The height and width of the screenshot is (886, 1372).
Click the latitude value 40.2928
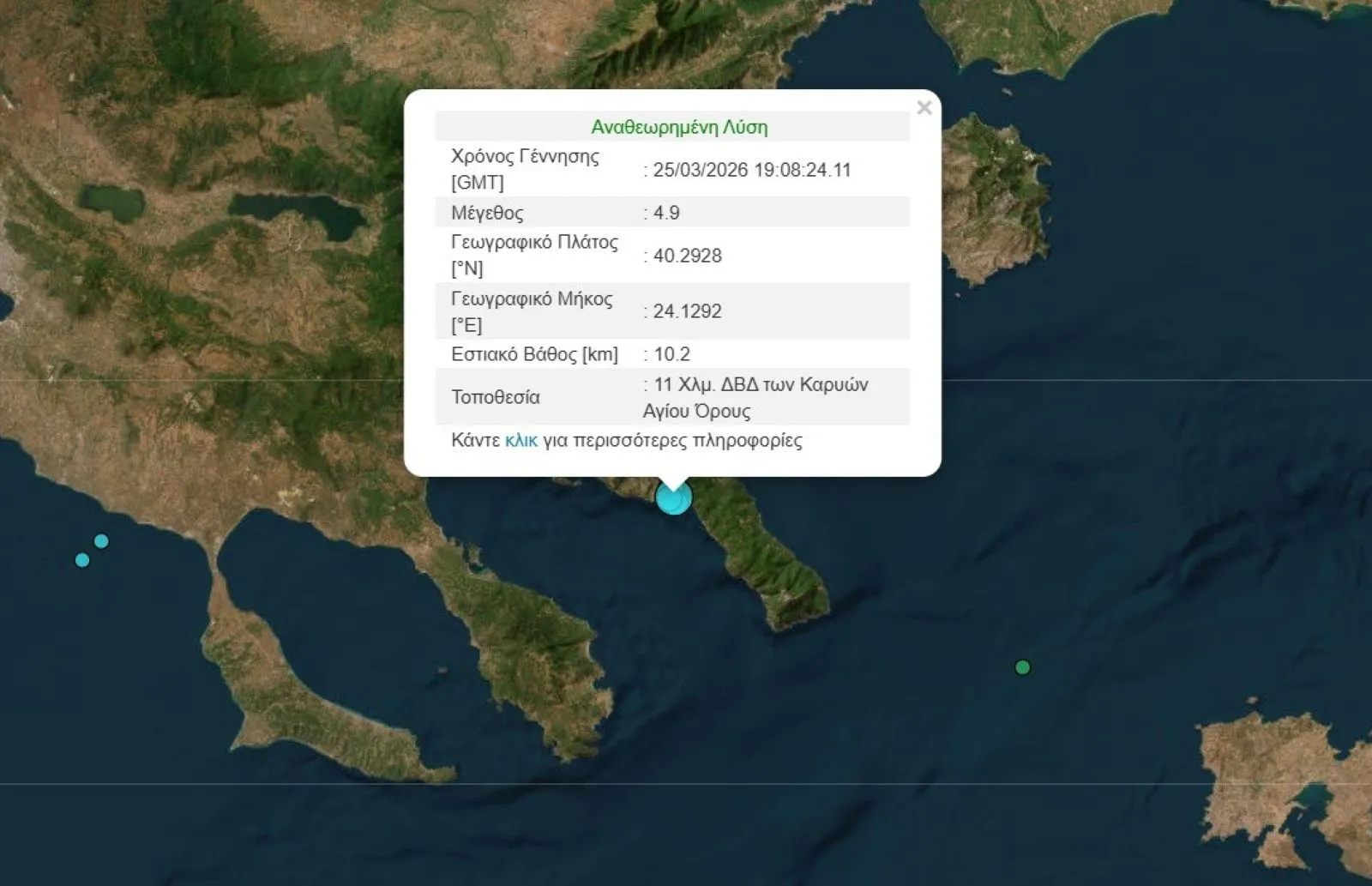[687, 256]
